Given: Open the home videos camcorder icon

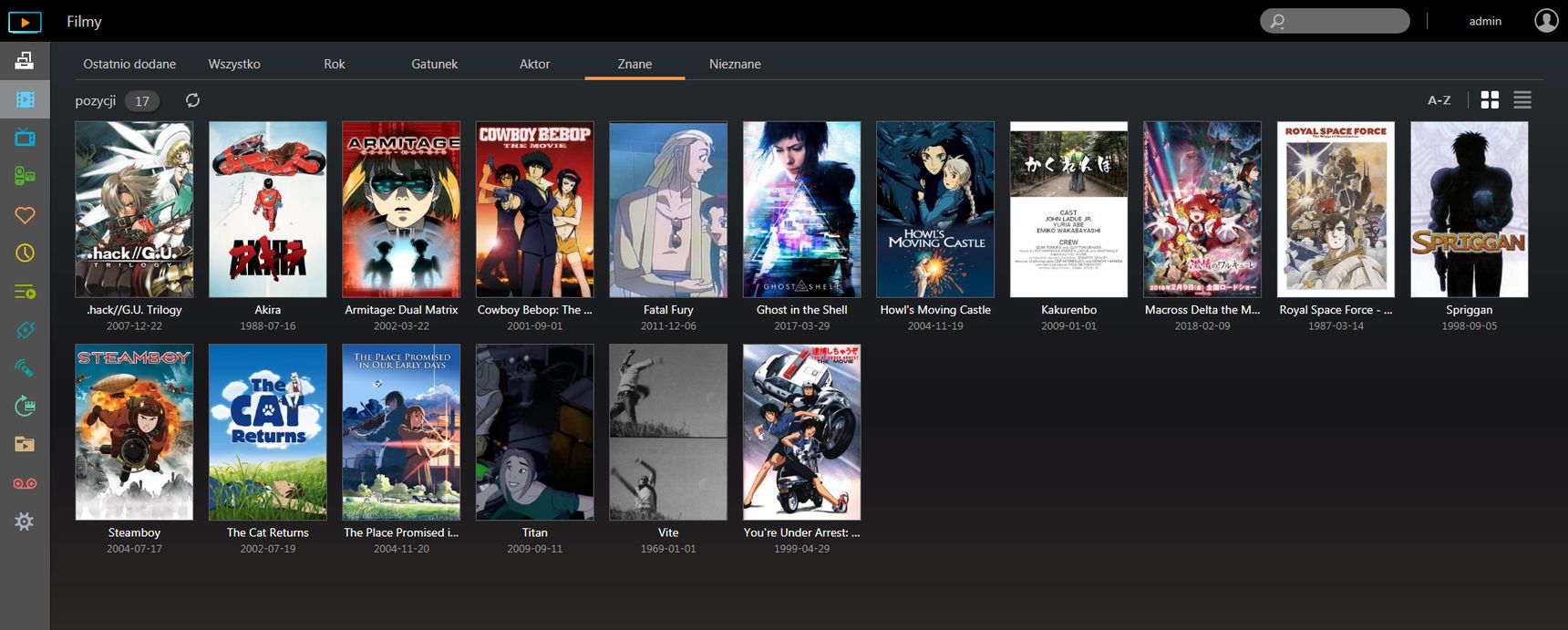Looking at the screenshot, I should click(x=25, y=176).
